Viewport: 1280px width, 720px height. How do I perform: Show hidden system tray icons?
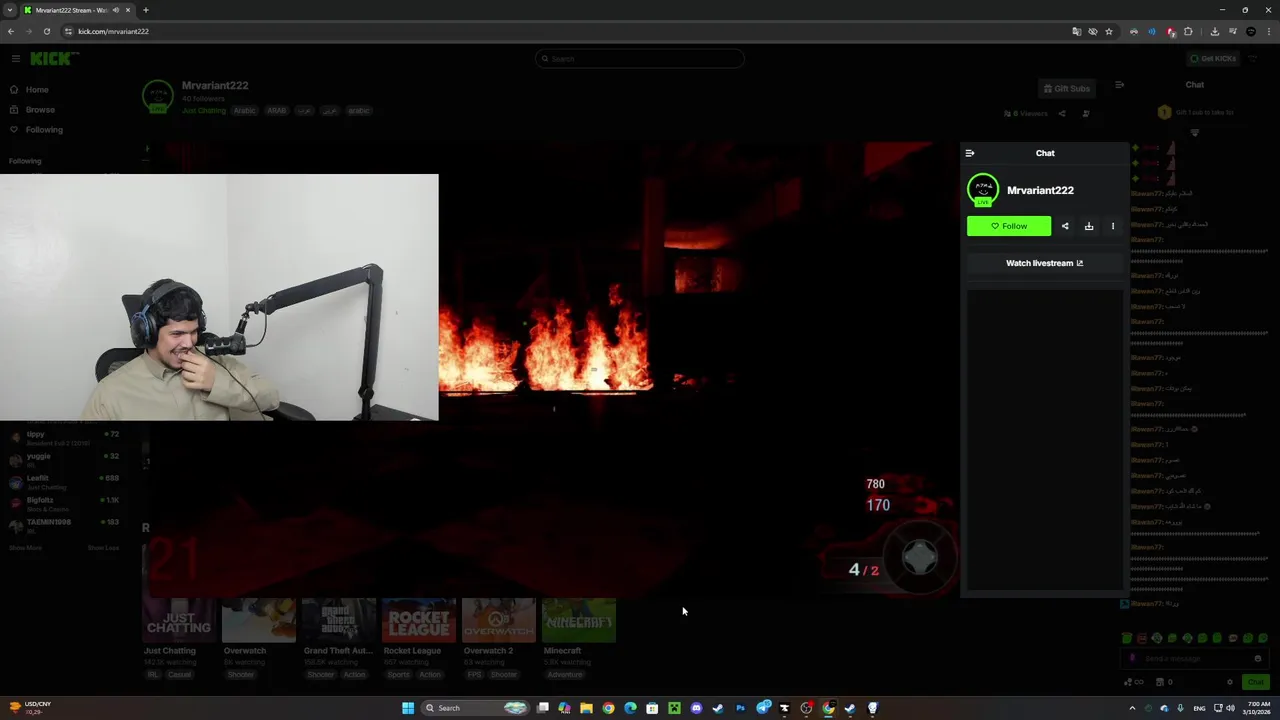click(1133, 708)
